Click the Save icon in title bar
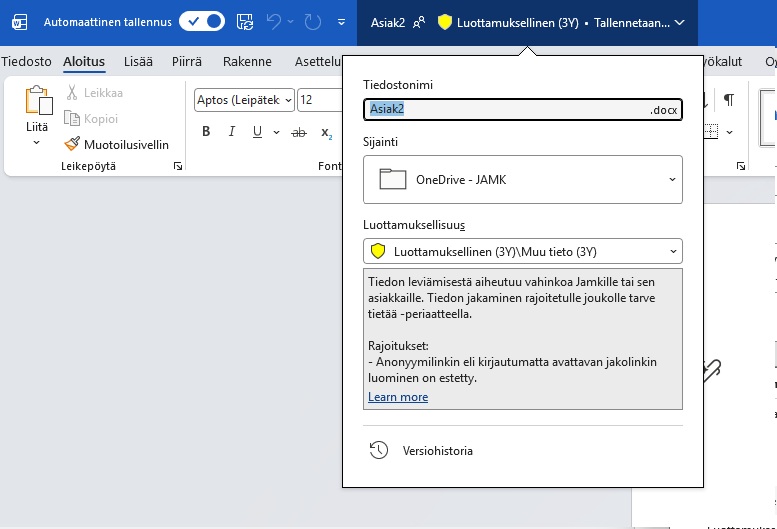This screenshot has height=529, width=777. click(244, 21)
